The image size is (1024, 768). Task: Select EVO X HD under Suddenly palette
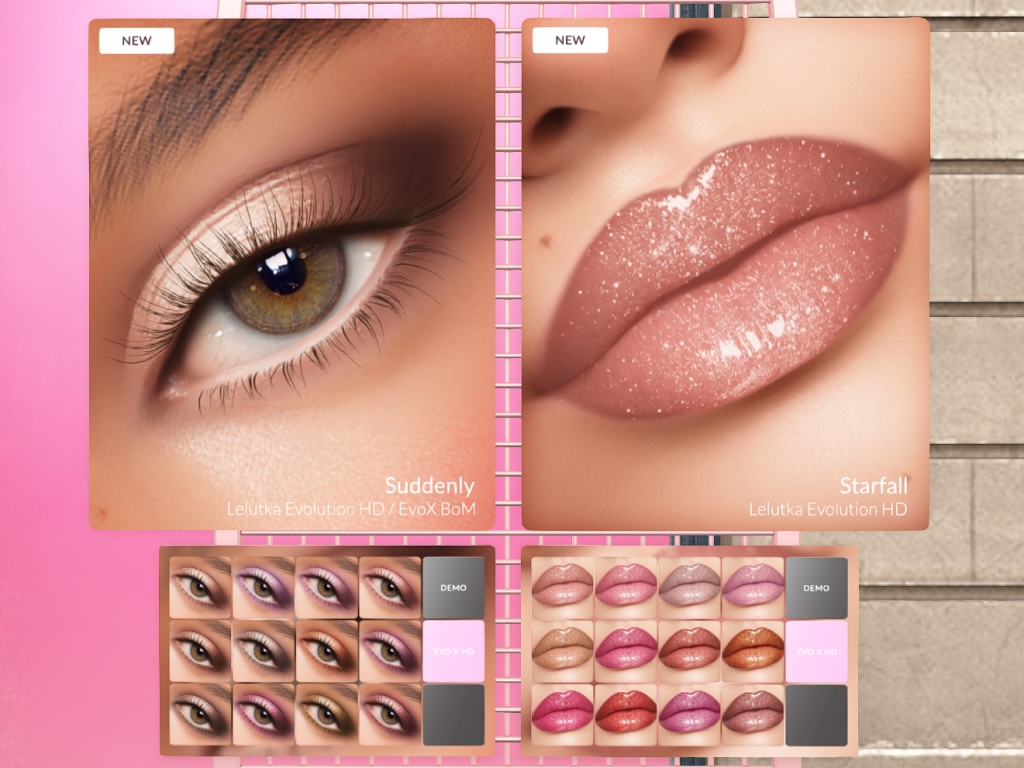coord(453,651)
